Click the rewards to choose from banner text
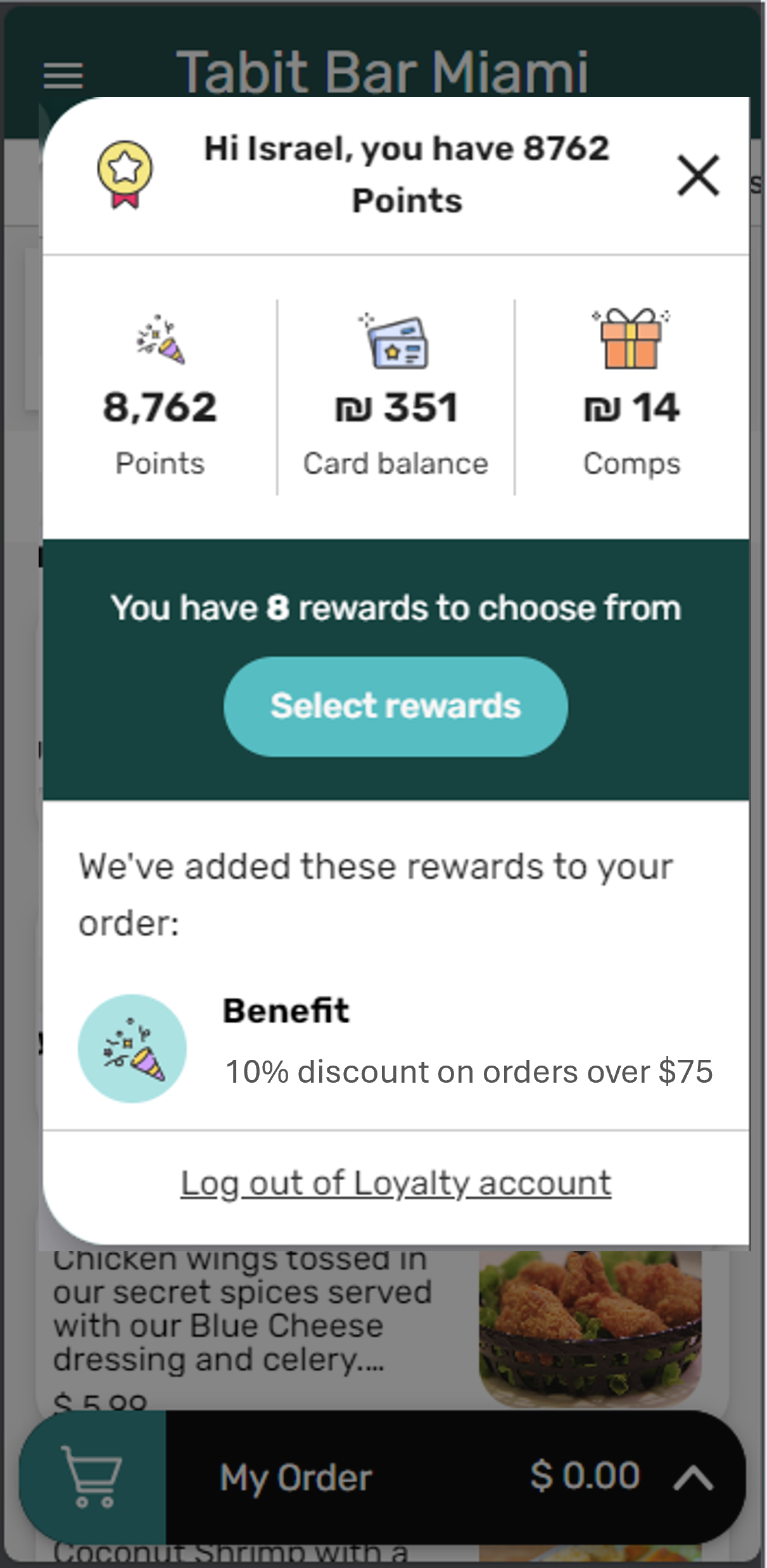 [396, 608]
